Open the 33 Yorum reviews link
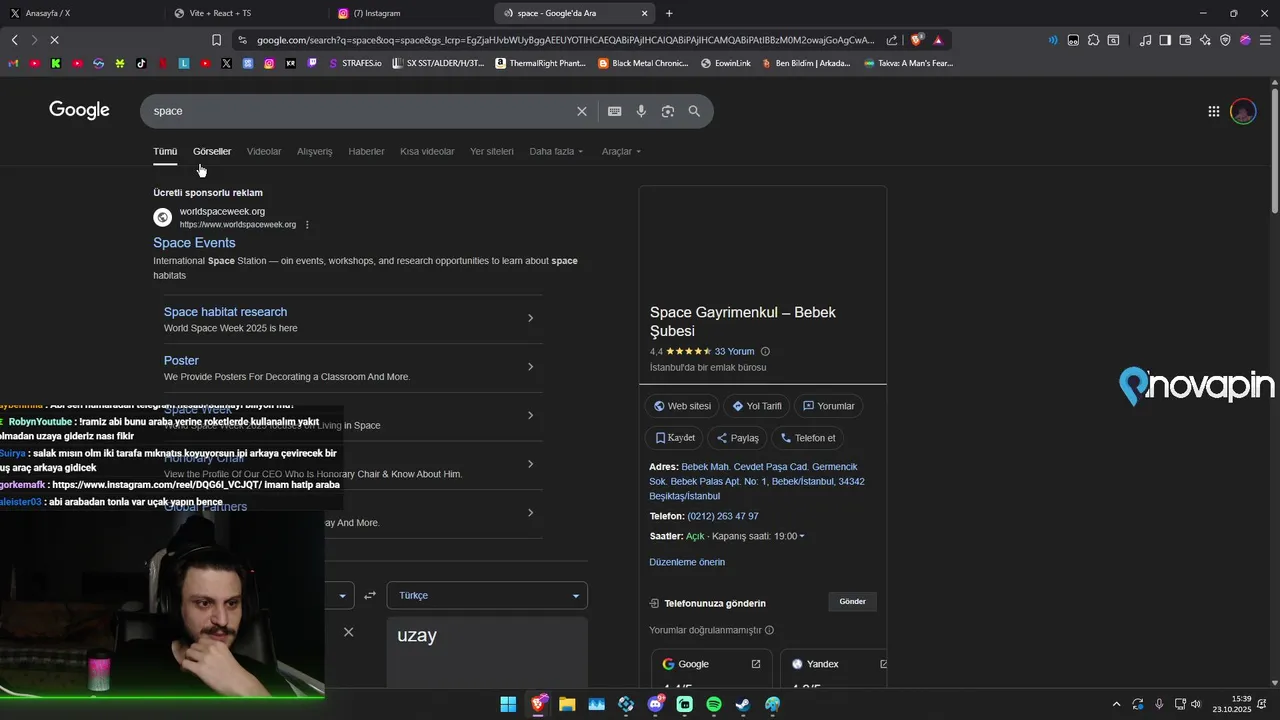This screenshot has height=720, width=1280. (x=734, y=351)
